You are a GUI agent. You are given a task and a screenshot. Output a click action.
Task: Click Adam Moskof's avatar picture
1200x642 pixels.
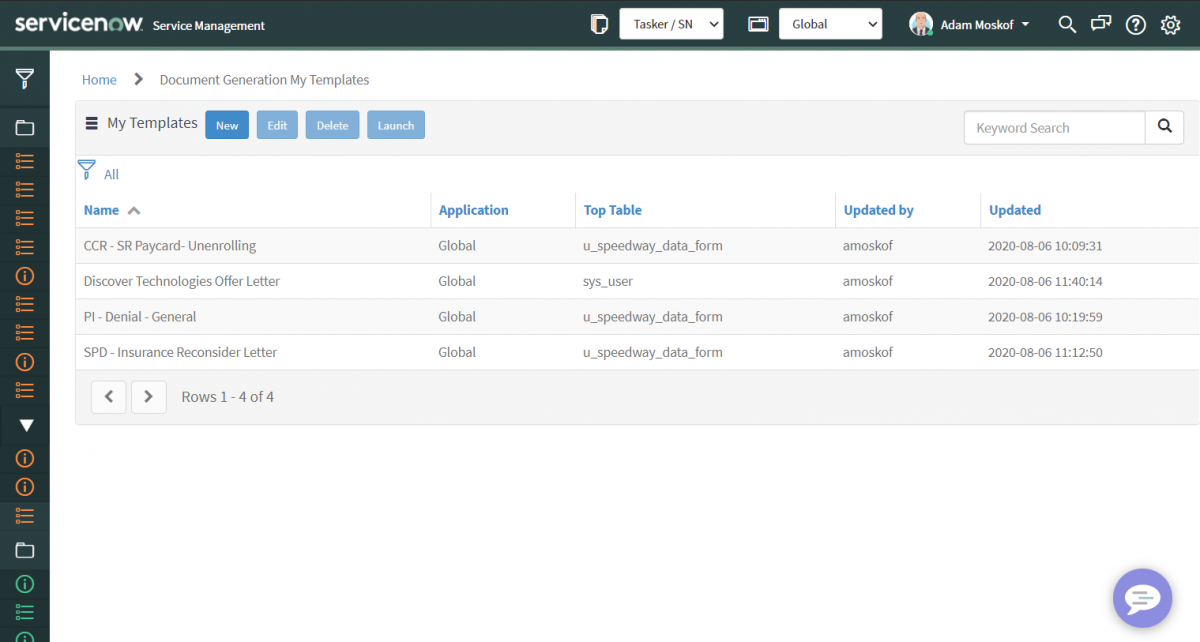(921, 24)
